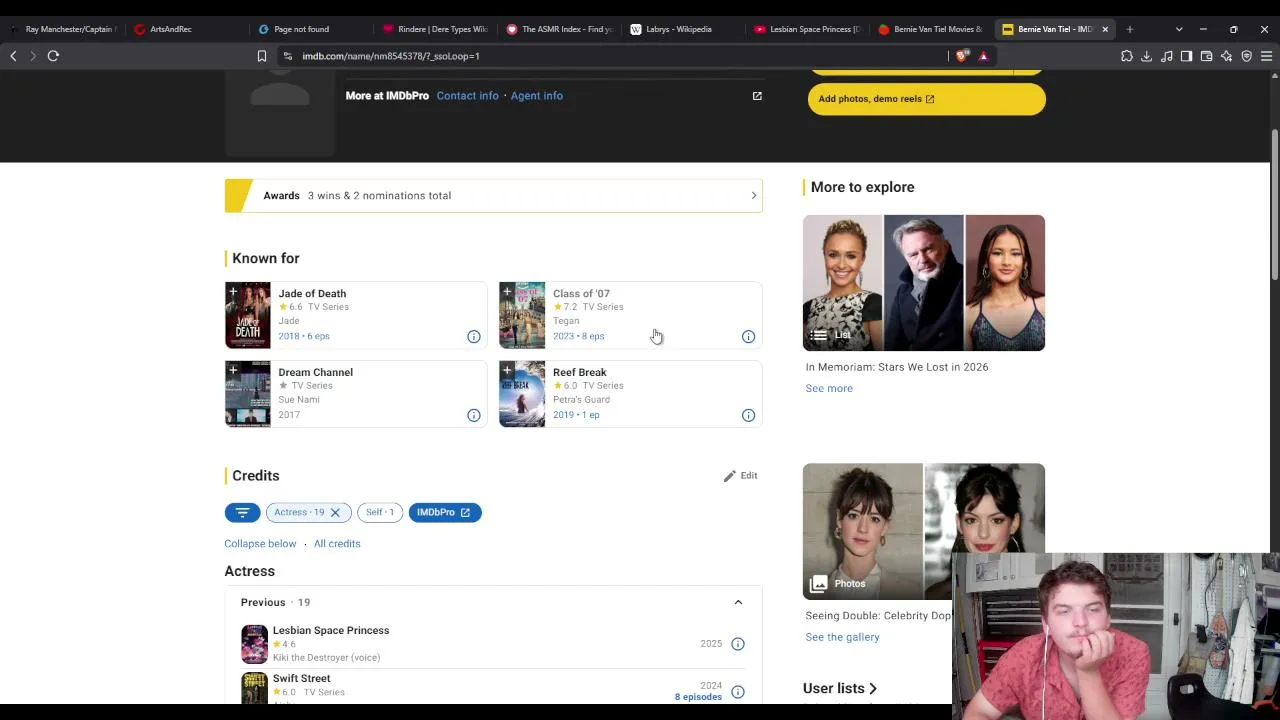Open the credits filter options button
This screenshot has height=720, width=1280.
(x=242, y=512)
